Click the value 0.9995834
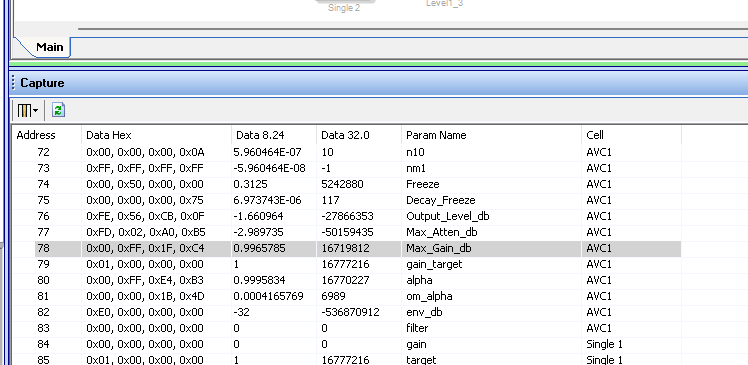This screenshot has width=748, height=365. (x=260, y=280)
